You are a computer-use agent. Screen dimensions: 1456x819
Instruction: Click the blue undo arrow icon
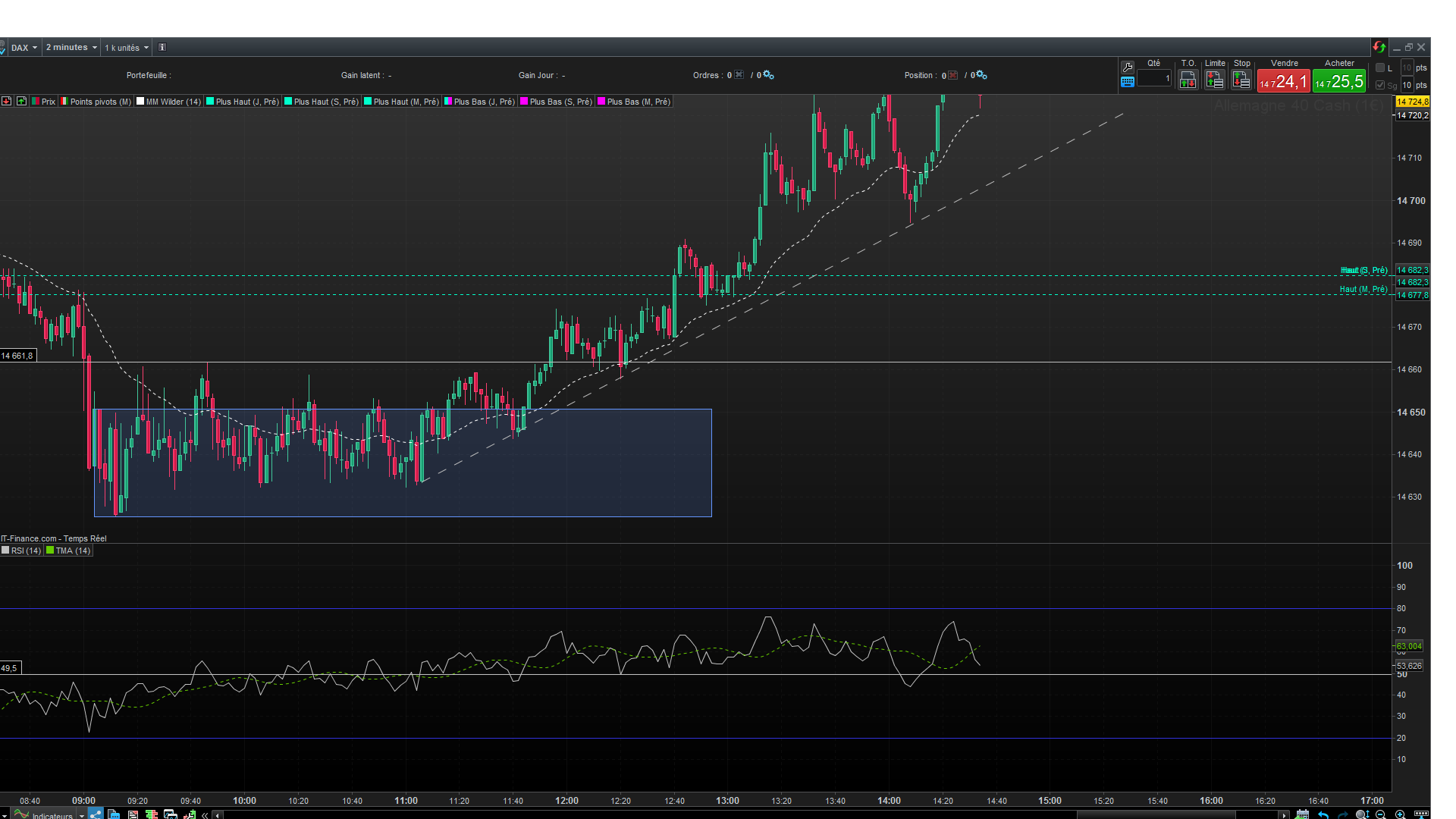(1323, 814)
